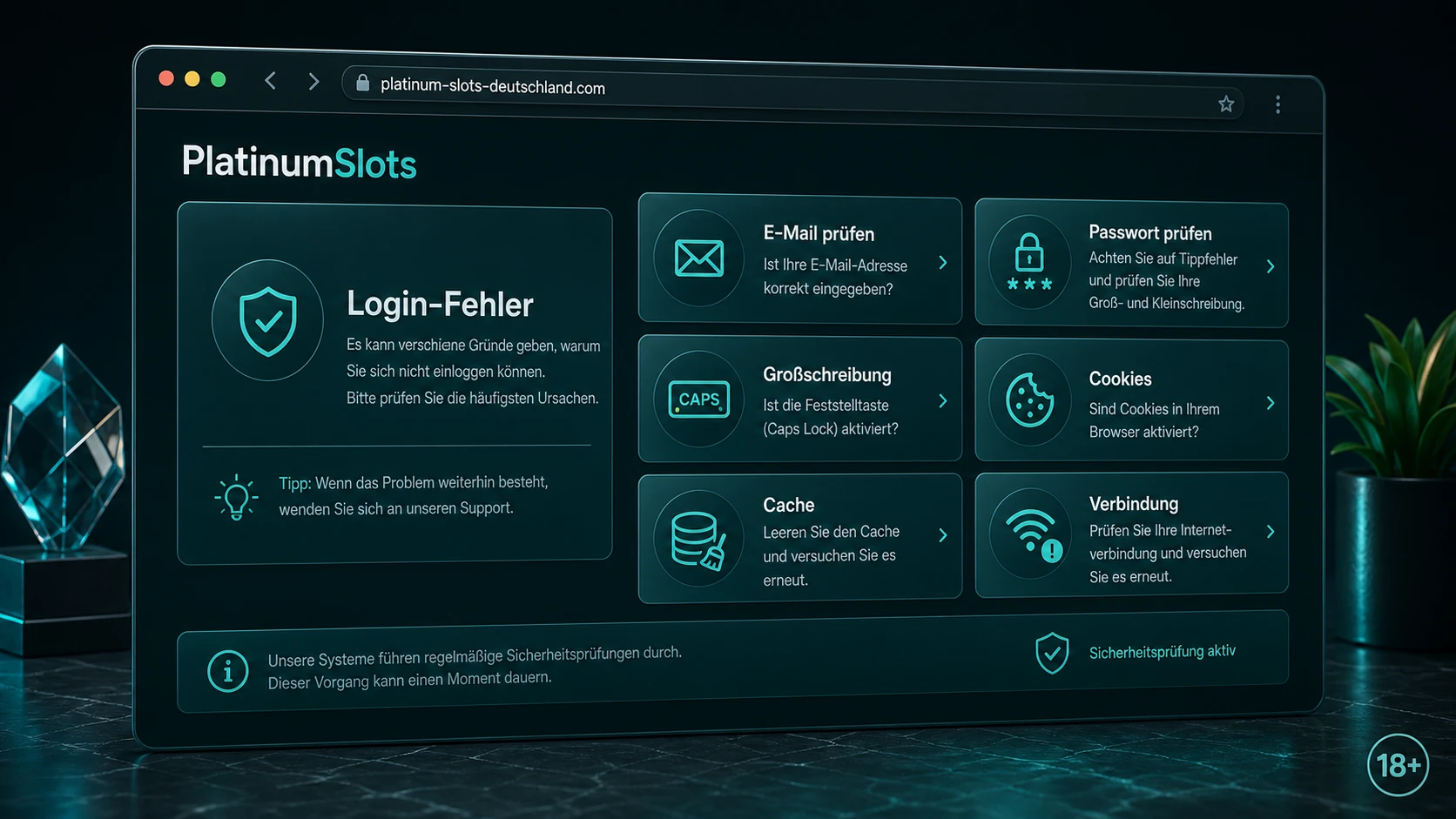Bookmark the page with the star icon
The width and height of the screenshot is (1456, 819).
coord(1226,104)
